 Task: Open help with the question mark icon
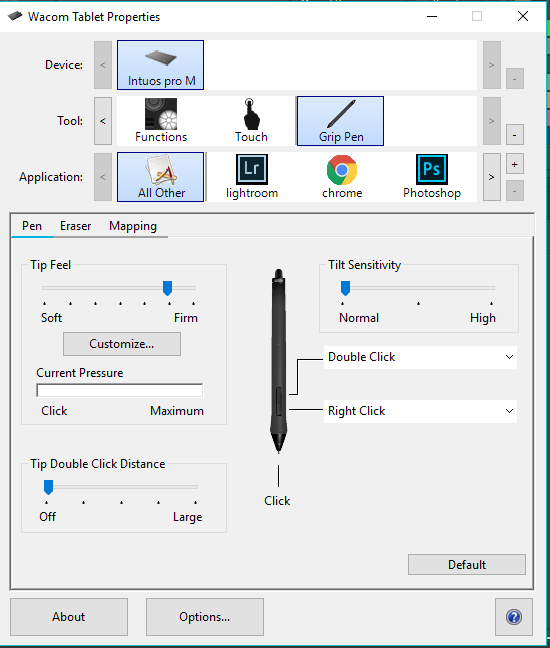point(514,617)
